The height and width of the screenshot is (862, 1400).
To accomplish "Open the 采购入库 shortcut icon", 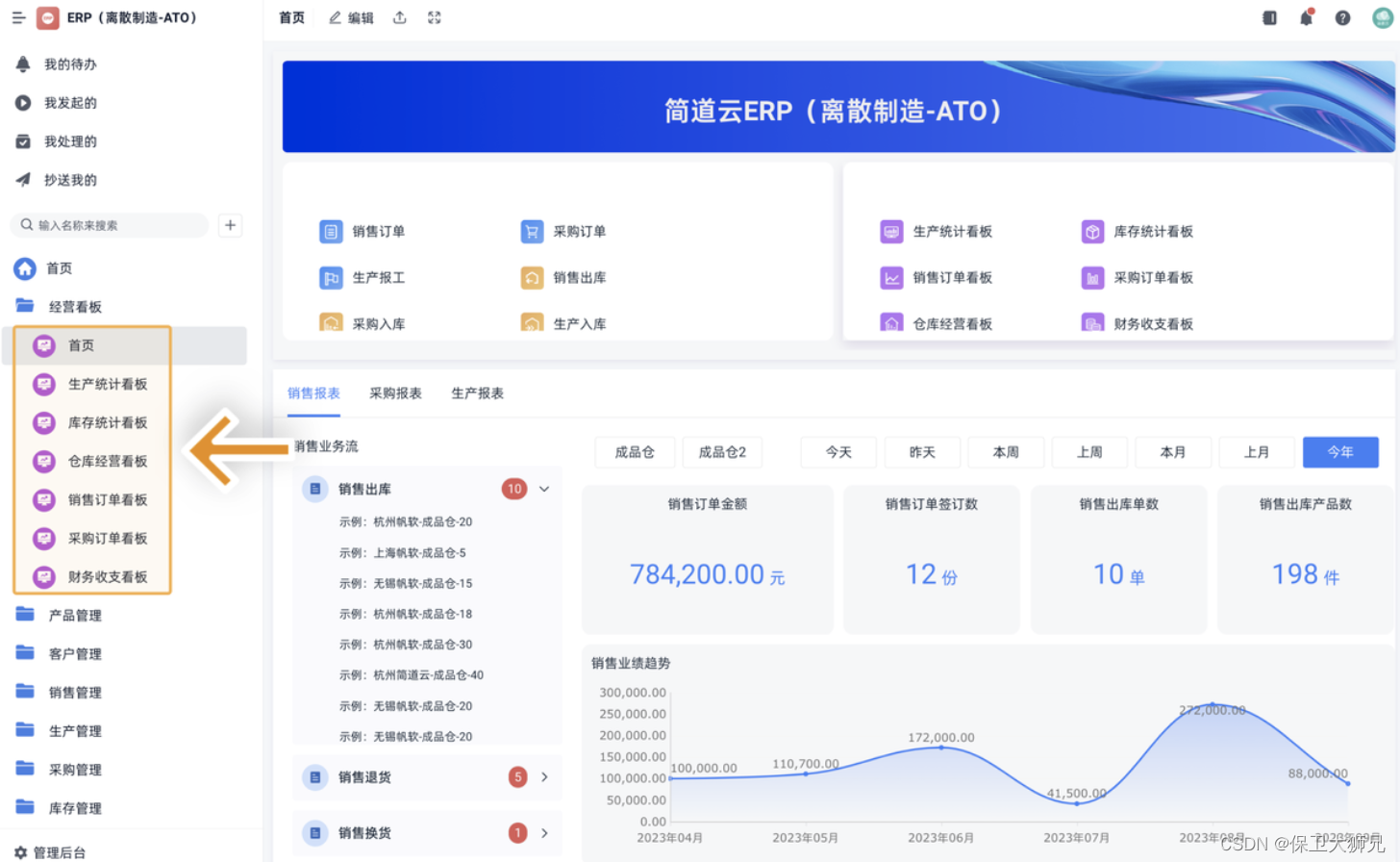I will pyautogui.click(x=331, y=322).
